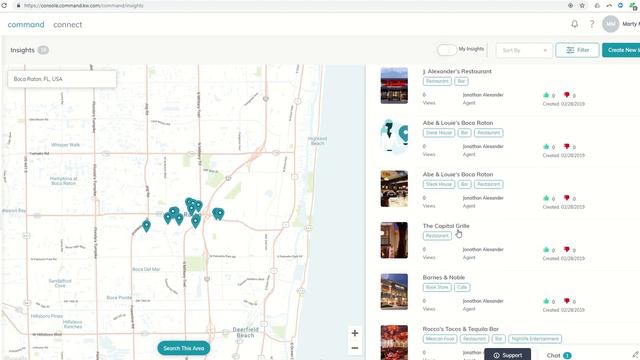
Task: Thumbs down Barnes & Noble insight
Action: click(x=567, y=301)
